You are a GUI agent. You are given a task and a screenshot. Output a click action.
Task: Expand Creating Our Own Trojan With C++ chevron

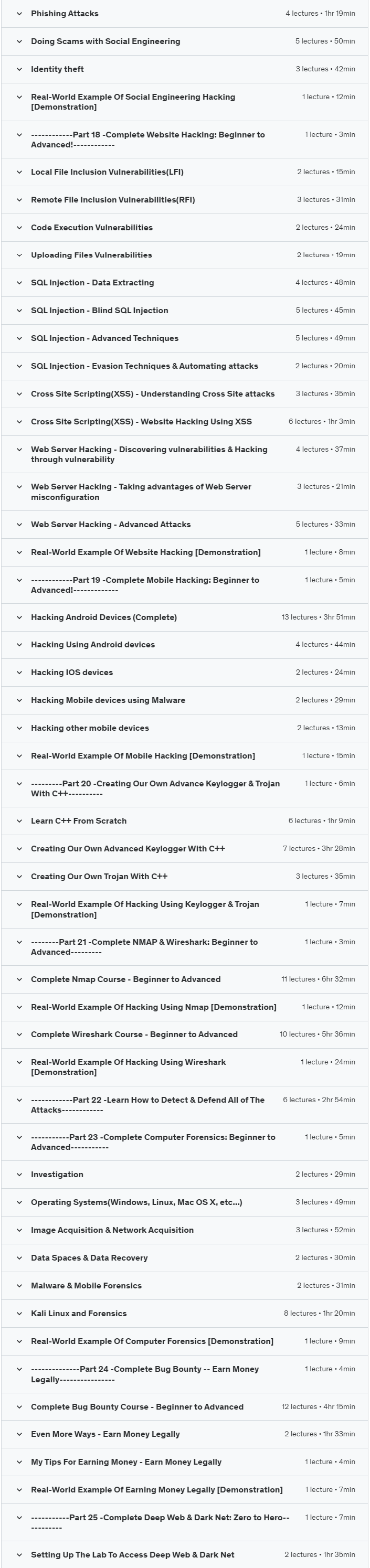(x=19, y=877)
